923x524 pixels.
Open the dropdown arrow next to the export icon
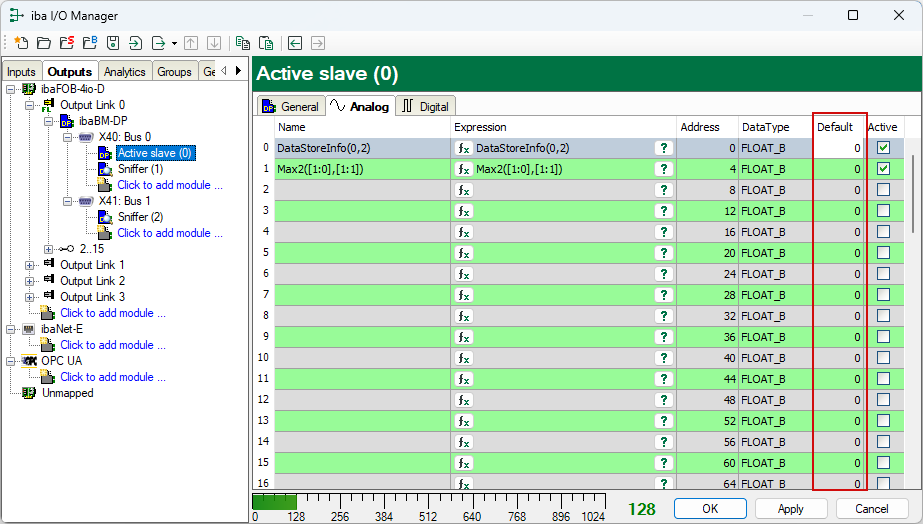click(174, 44)
